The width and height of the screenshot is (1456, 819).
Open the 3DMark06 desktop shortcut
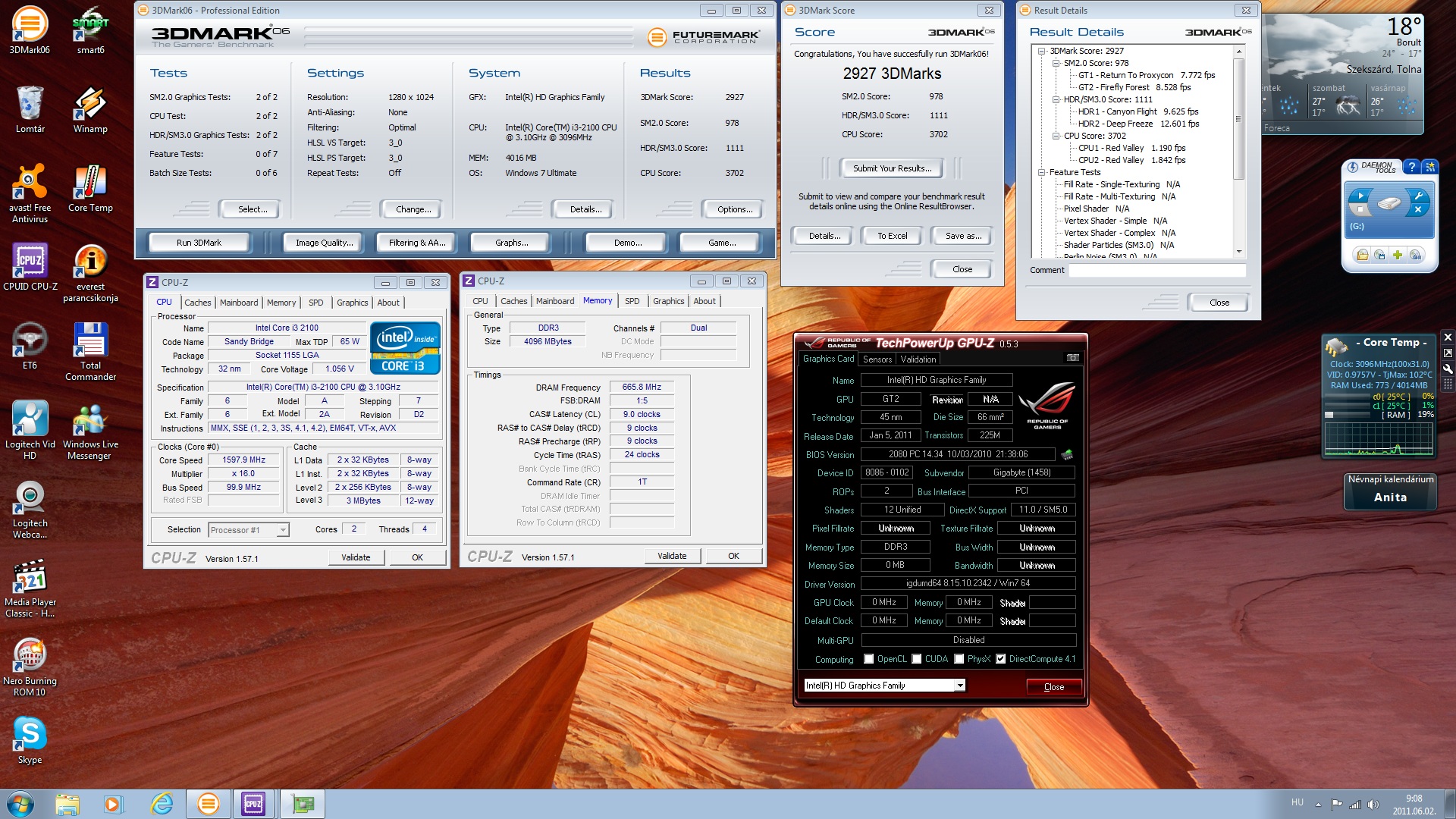(30, 30)
